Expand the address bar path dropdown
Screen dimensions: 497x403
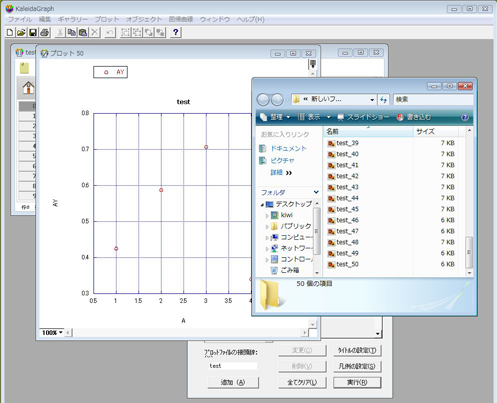point(372,100)
